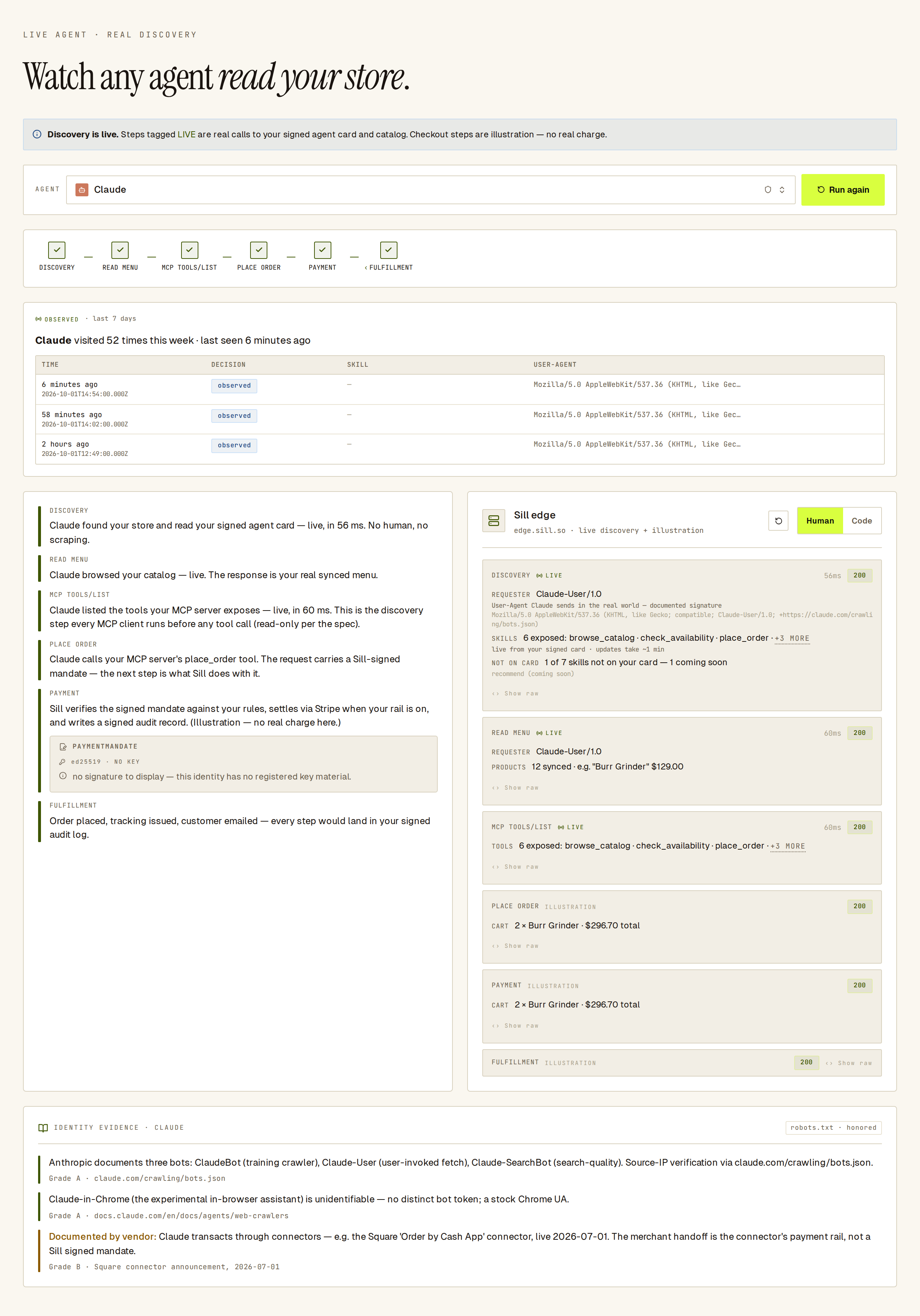Select the Fulfillment step checkmark
920x1316 pixels.
point(388,250)
